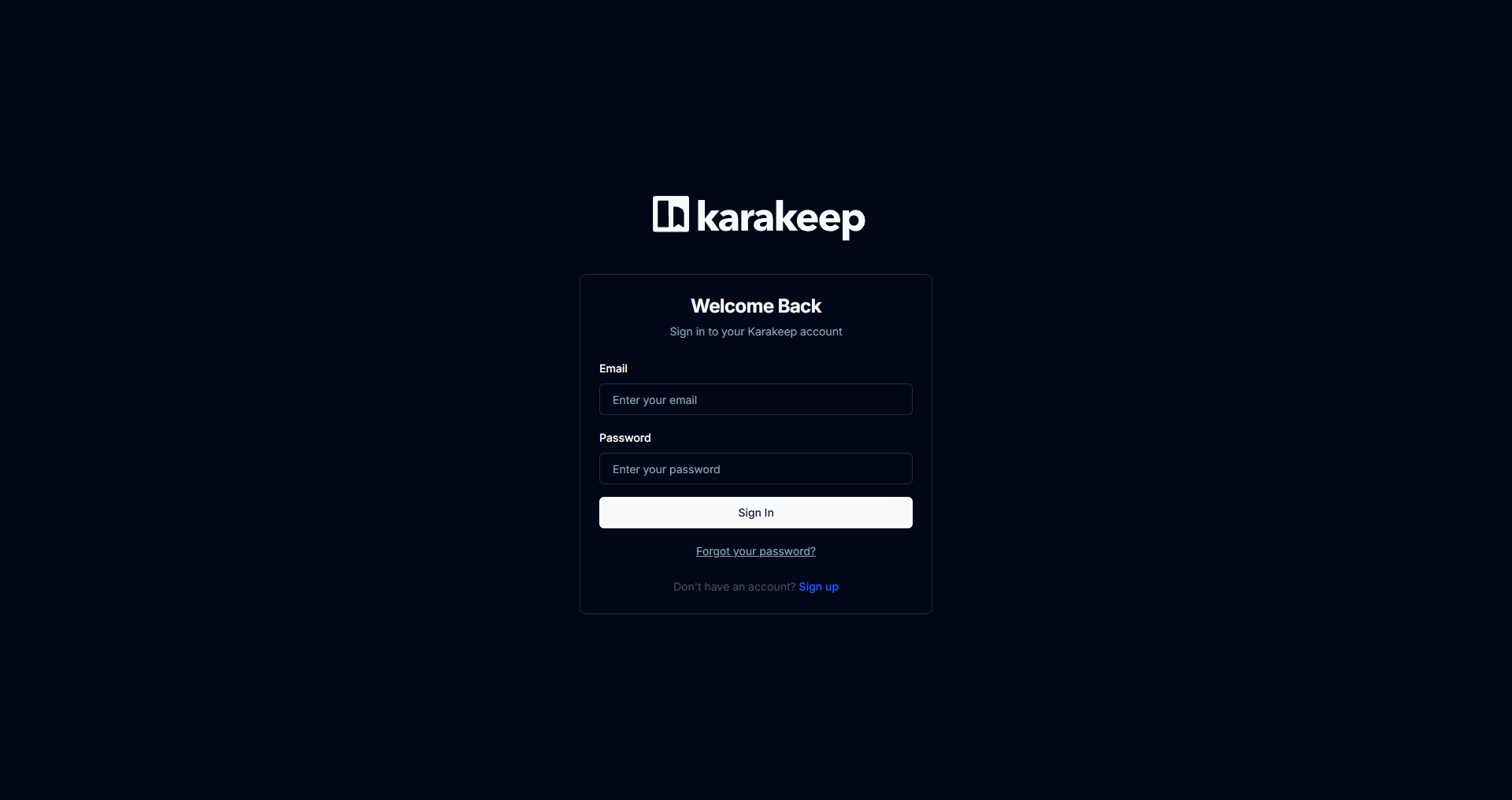Open the Sign up link

tap(818, 587)
